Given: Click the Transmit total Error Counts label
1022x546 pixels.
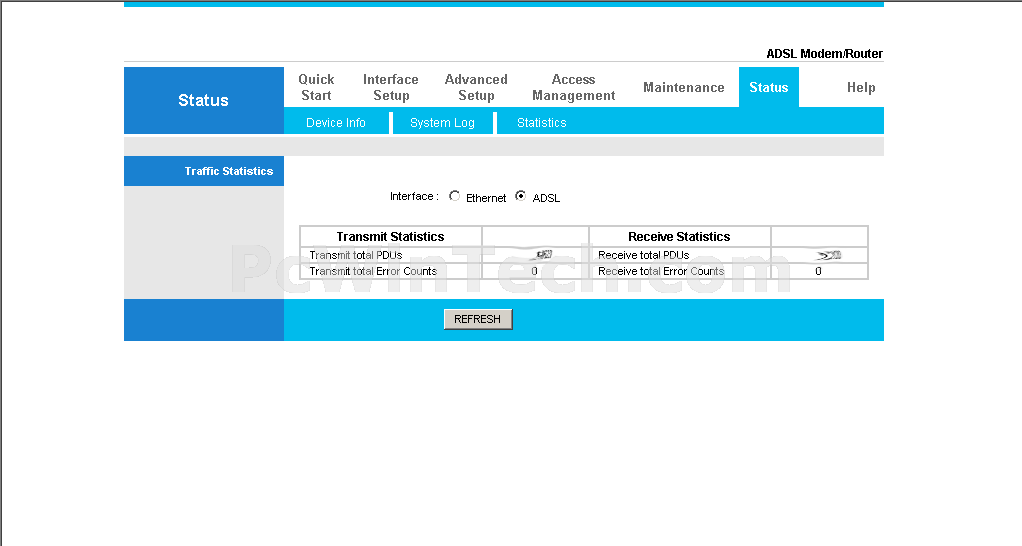Looking at the screenshot, I should pos(373,271).
